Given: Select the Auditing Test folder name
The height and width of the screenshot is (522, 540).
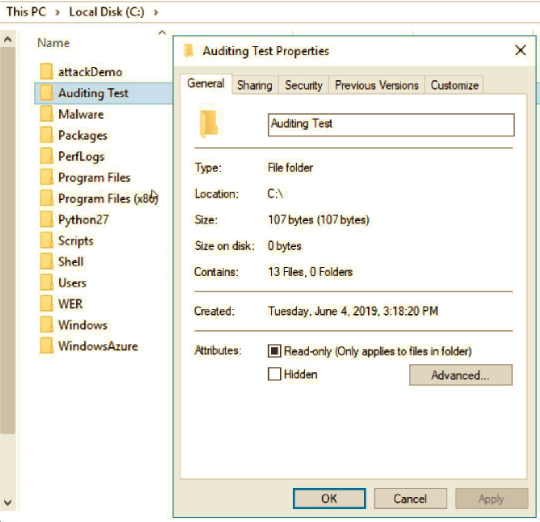Looking at the screenshot, I should (93, 93).
